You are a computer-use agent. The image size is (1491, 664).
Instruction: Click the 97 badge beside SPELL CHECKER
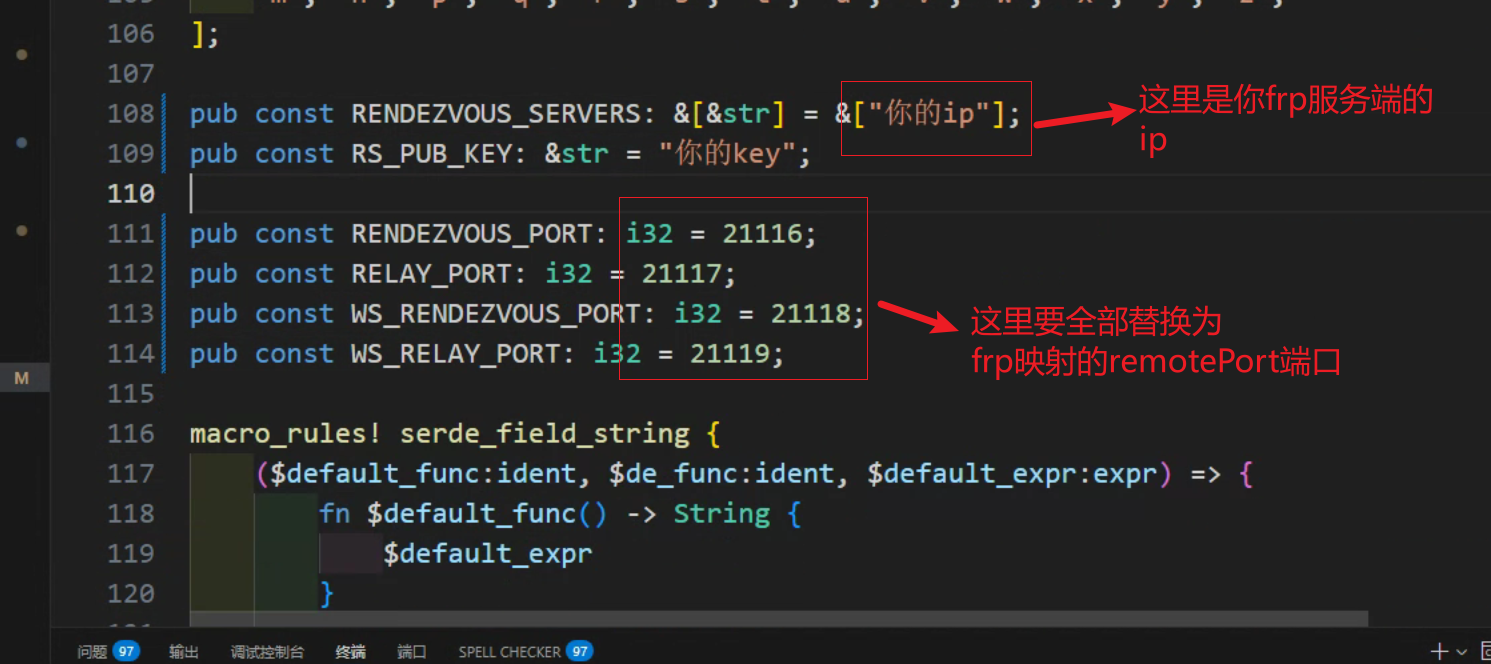coord(579,652)
